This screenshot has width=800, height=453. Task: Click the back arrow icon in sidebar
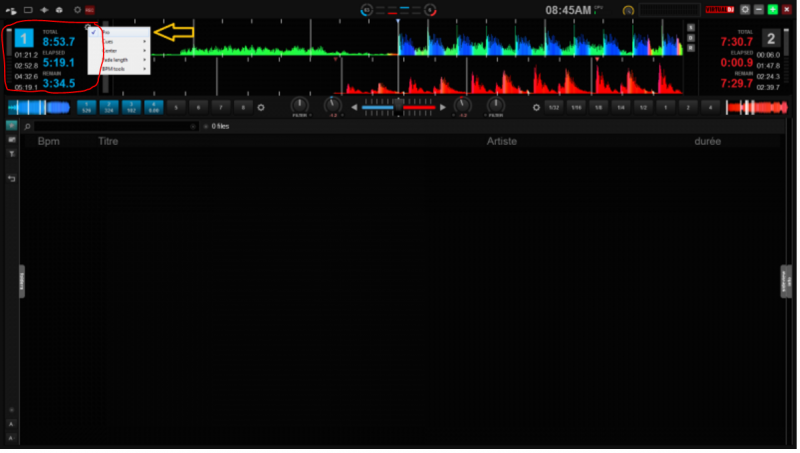tap(11, 178)
